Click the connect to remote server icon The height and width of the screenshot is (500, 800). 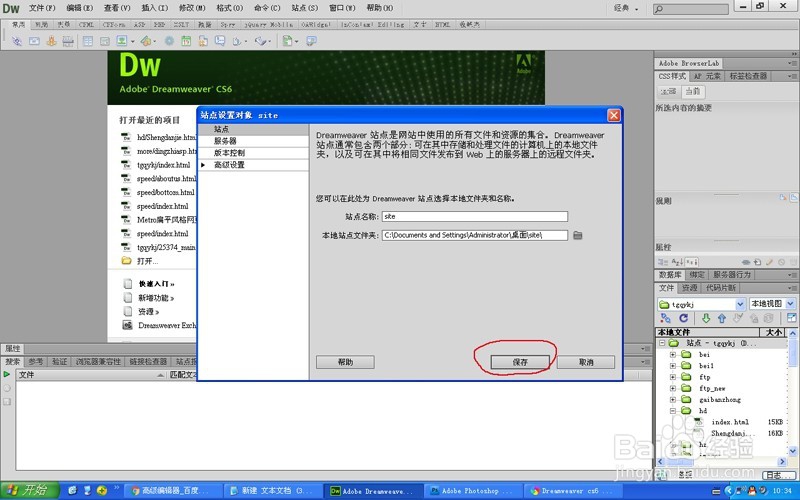[665, 318]
